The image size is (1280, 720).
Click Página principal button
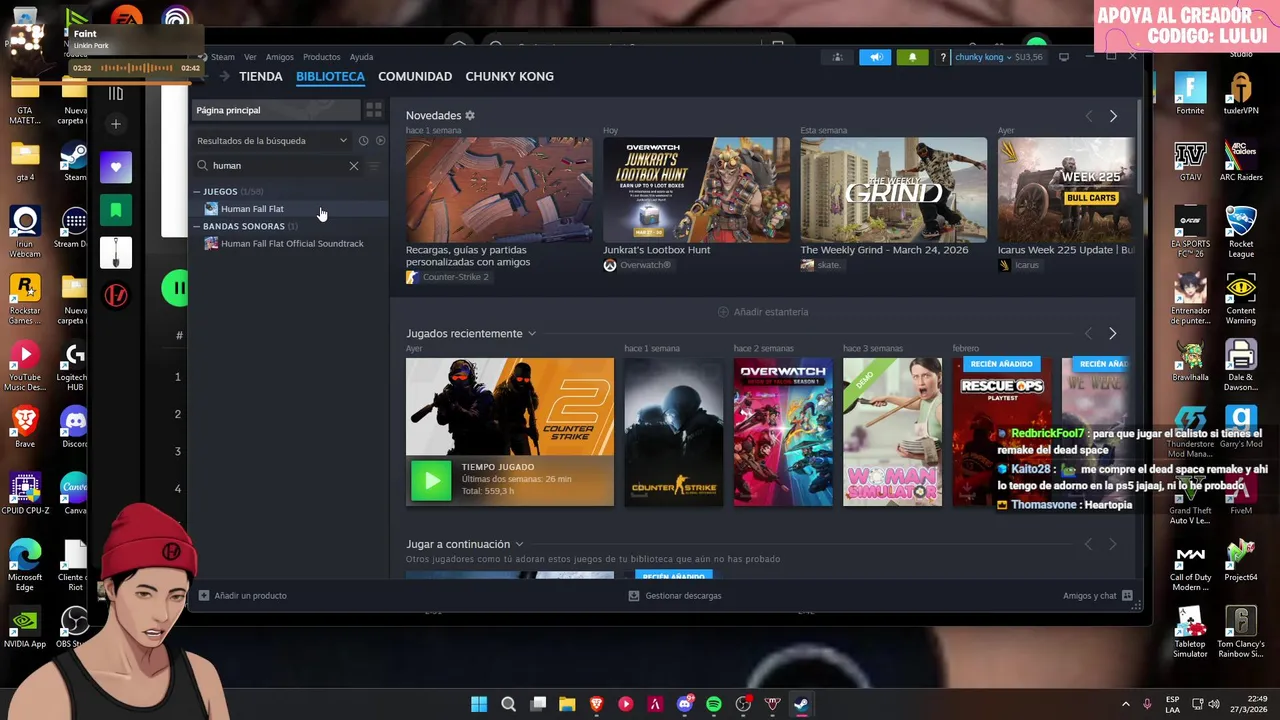pyautogui.click(x=275, y=110)
